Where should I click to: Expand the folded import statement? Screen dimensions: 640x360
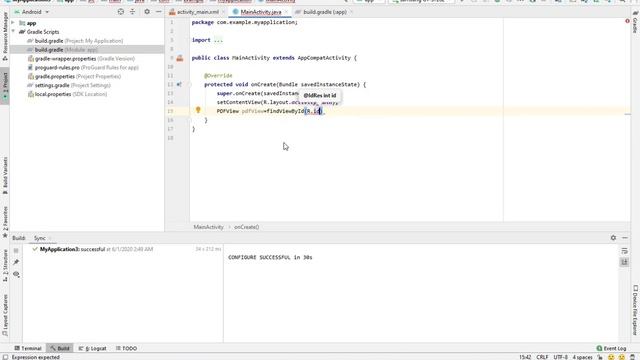[x=219, y=40]
